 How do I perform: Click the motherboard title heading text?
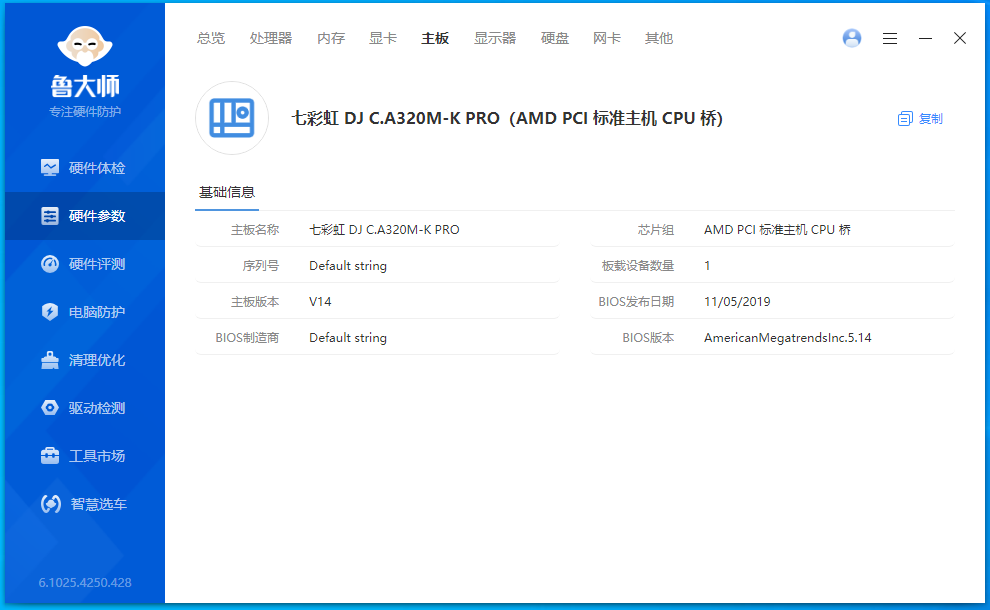coord(507,118)
